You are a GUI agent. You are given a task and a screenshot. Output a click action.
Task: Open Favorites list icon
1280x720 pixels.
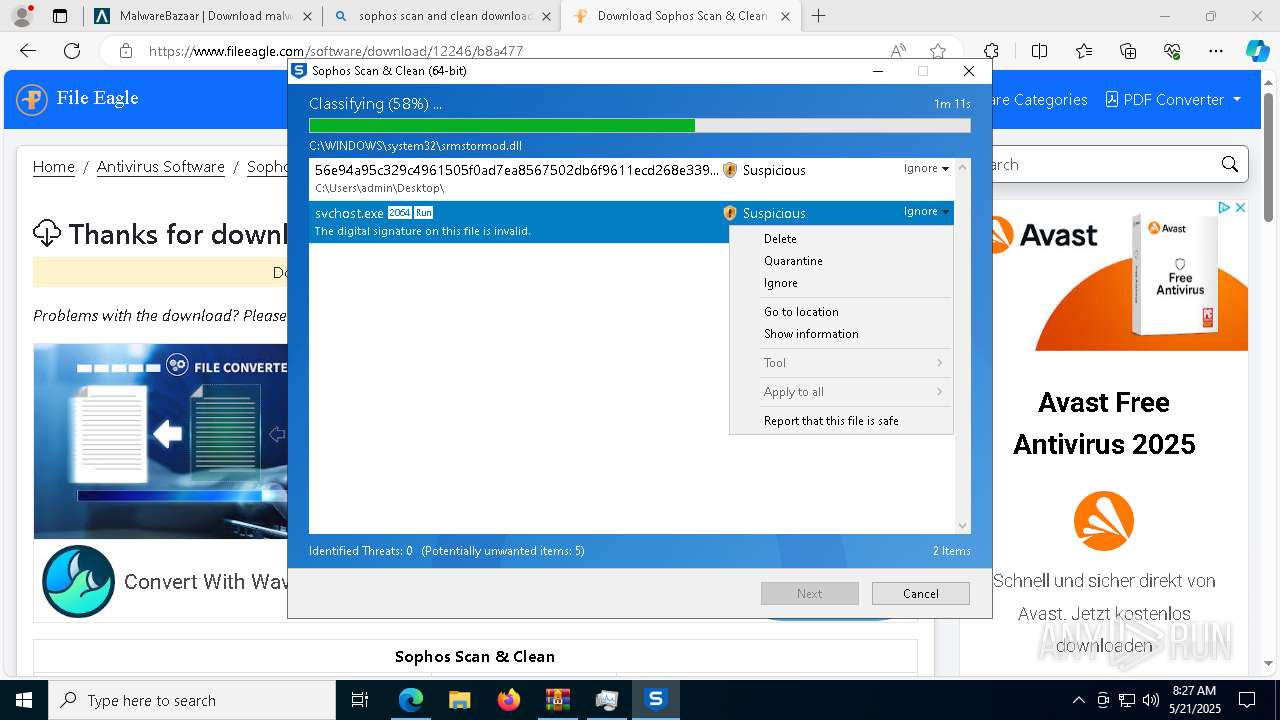pyautogui.click(x=1084, y=51)
